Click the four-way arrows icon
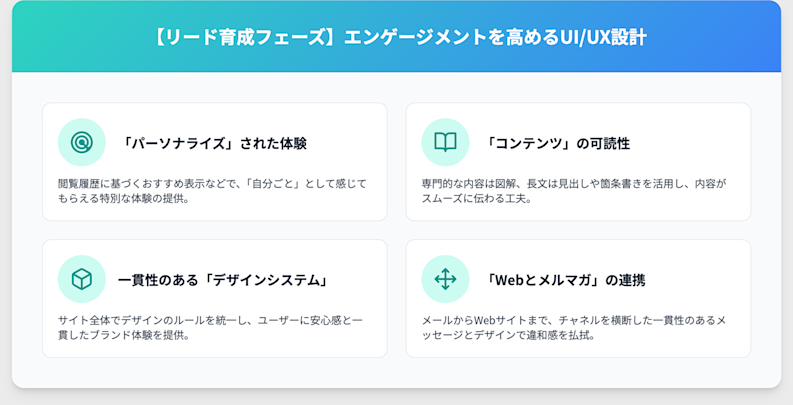 (445, 279)
